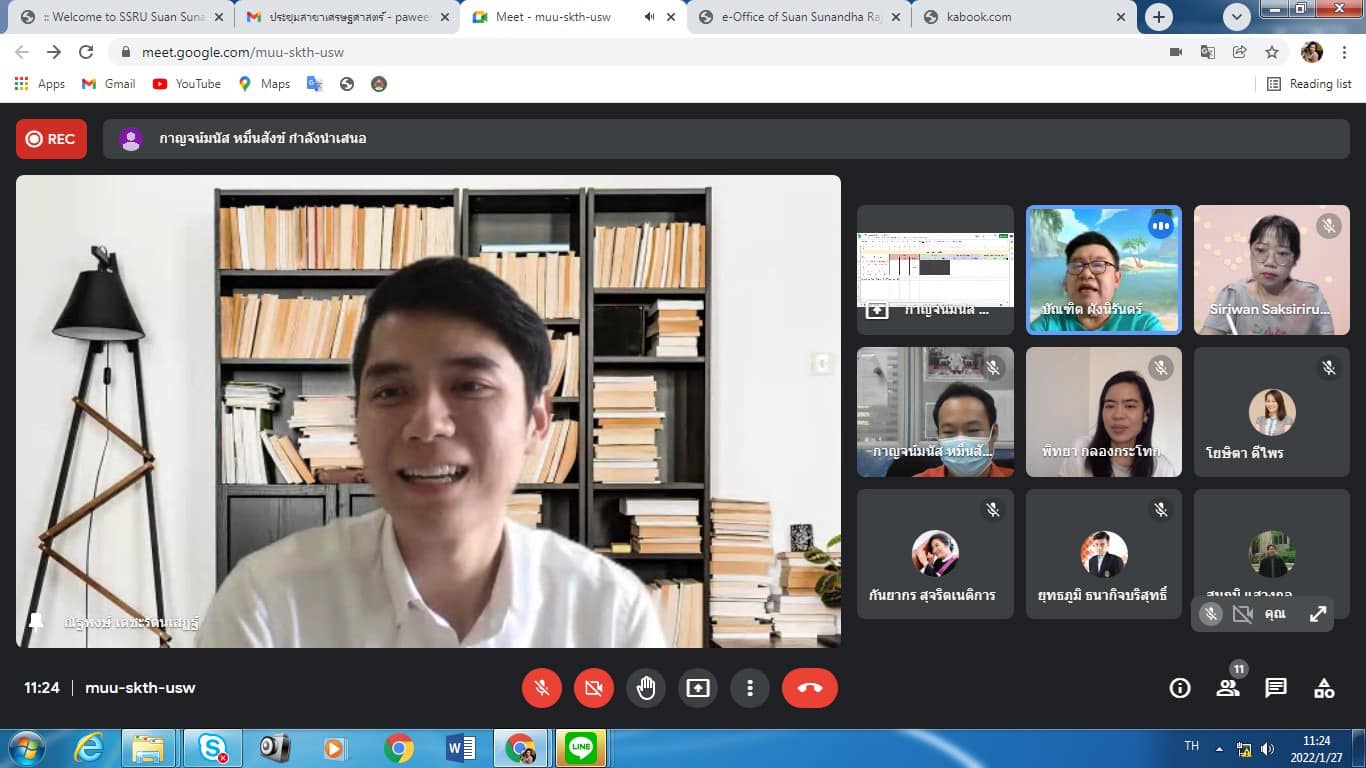Open the Activities panel
This screenshot has height=768, width=1366.
1324,688
